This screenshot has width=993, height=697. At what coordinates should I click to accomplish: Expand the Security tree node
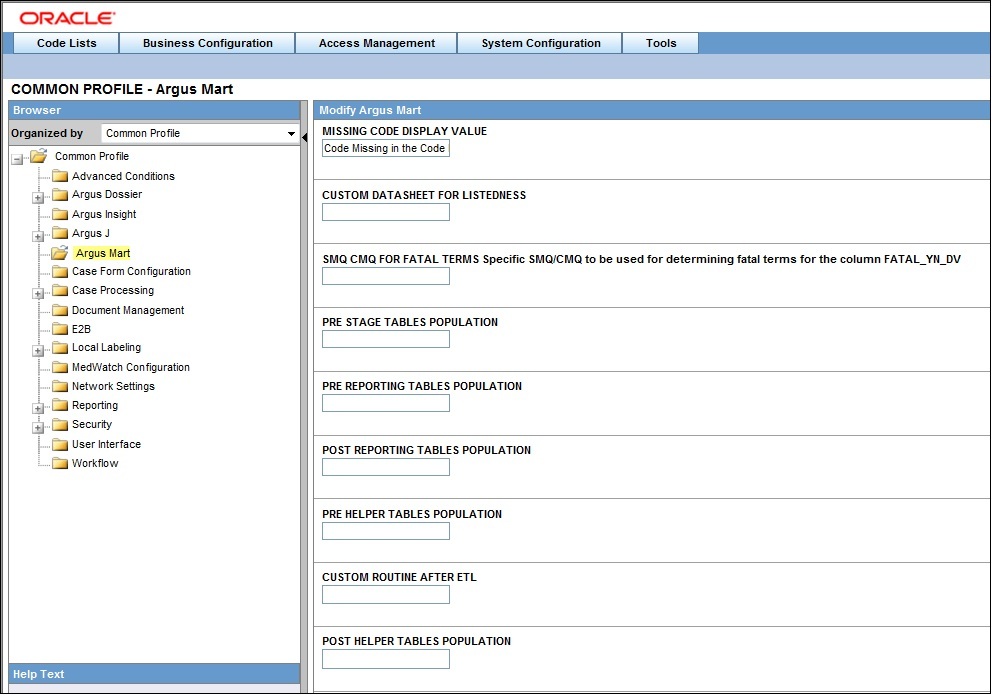pyautogui.click(x=38, y=428)
